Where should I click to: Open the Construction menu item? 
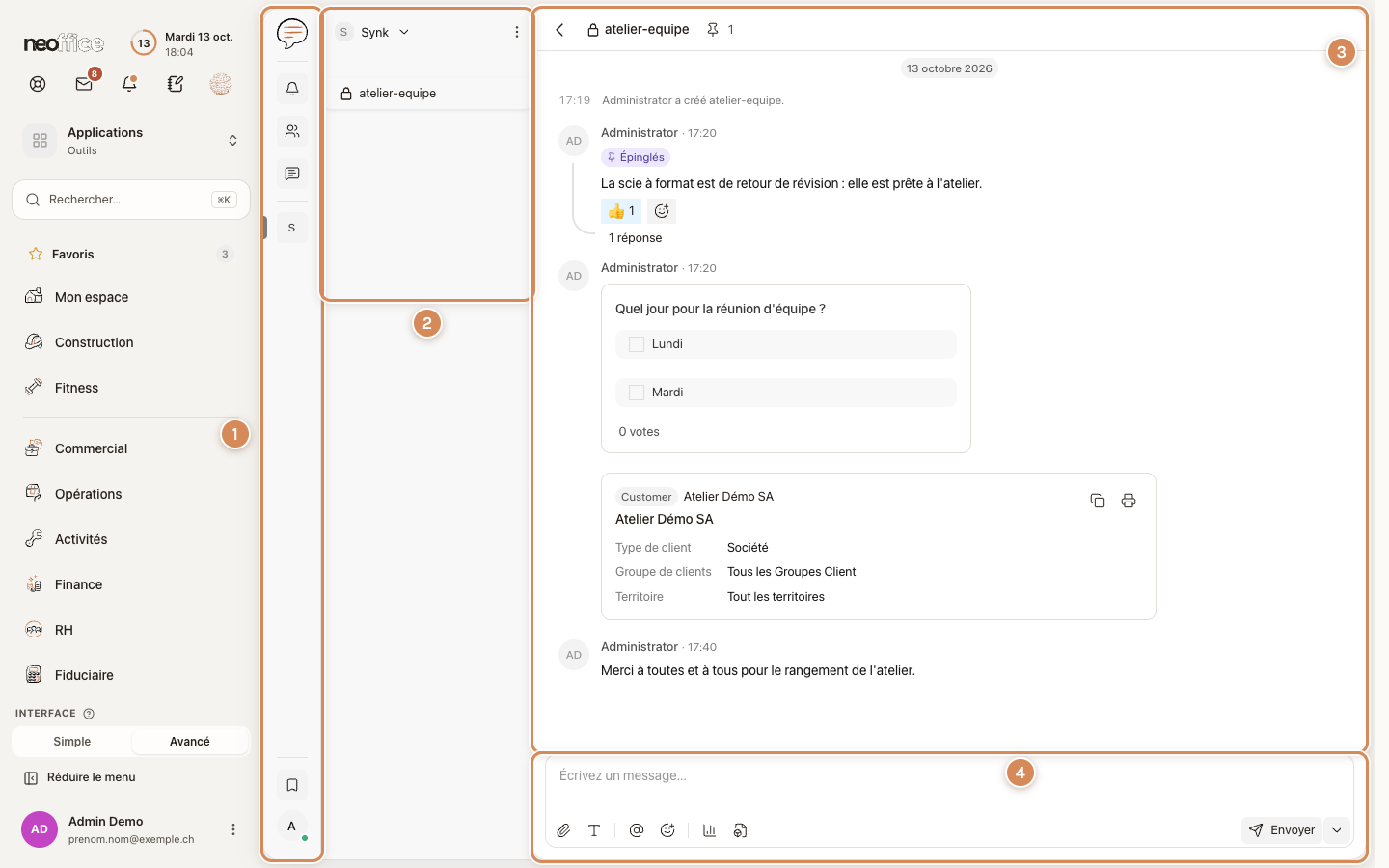pos(131,342)
